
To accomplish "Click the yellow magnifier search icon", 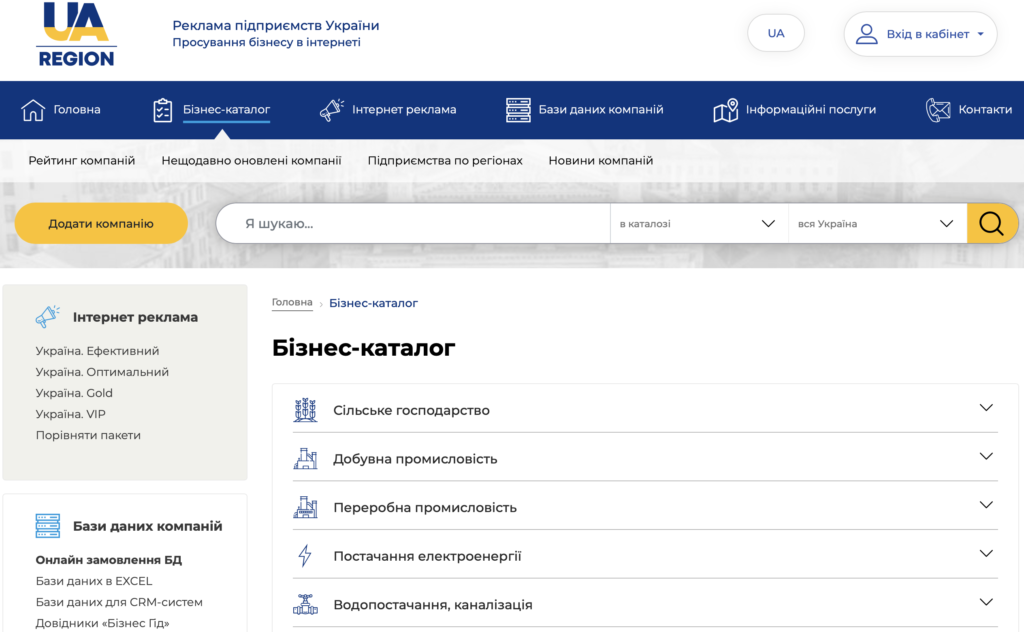I will pyautogui.click(x=991, y=223).
